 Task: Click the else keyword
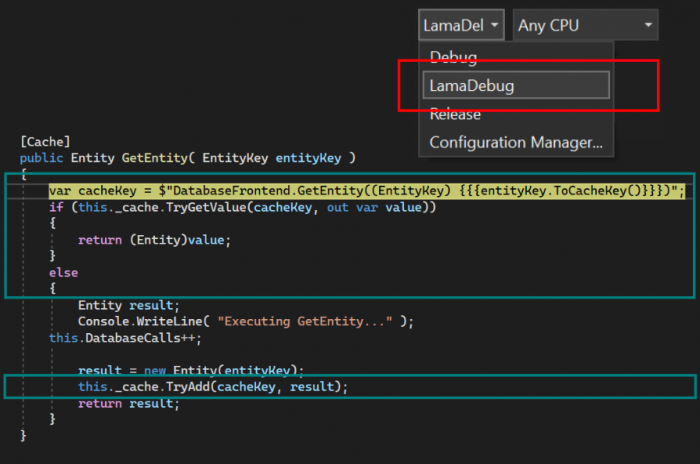pyautogui.click(x=63, y=272)
